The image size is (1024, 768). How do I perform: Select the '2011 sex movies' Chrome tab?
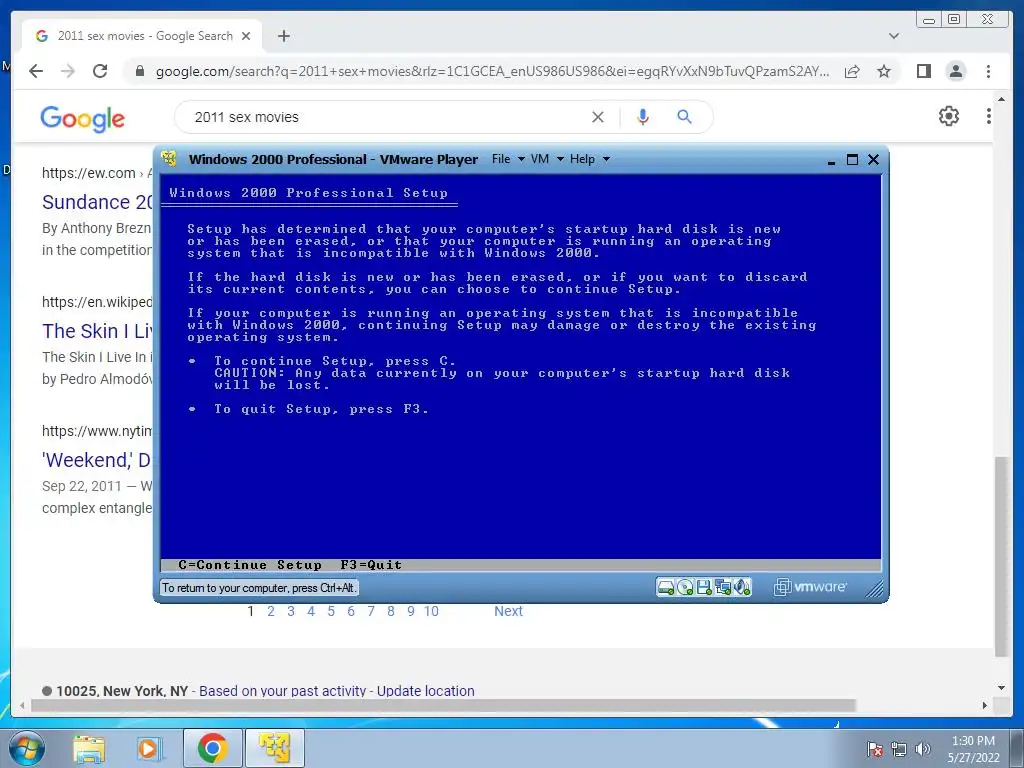144,36
